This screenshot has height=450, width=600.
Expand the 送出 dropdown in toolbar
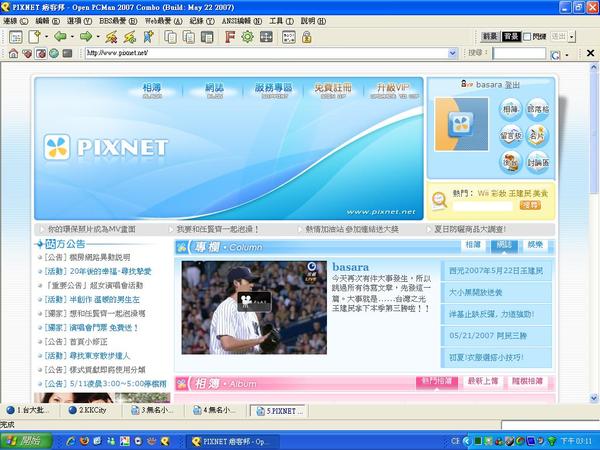[572, 37]
